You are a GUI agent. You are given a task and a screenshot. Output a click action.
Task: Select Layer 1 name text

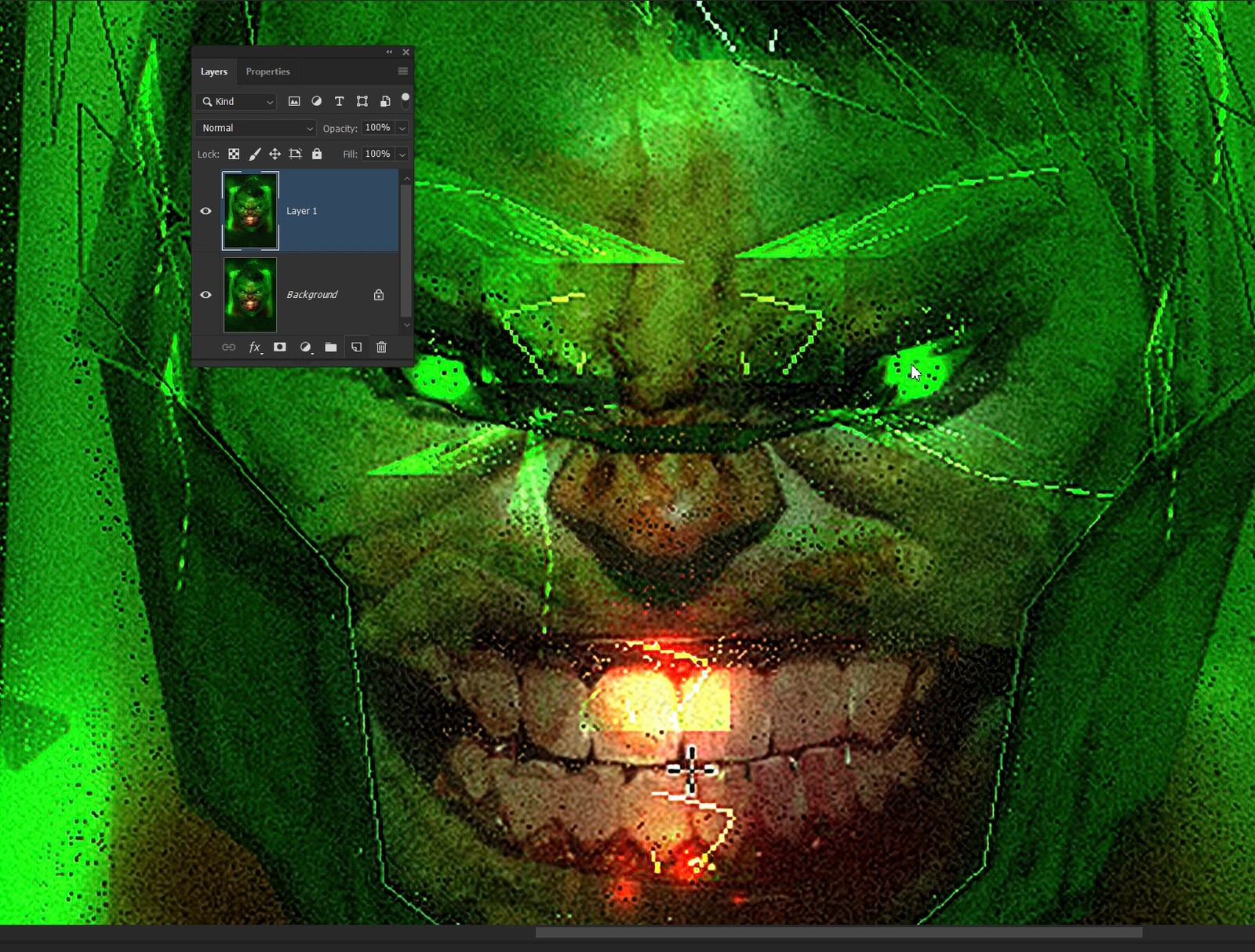pos(302,211)
